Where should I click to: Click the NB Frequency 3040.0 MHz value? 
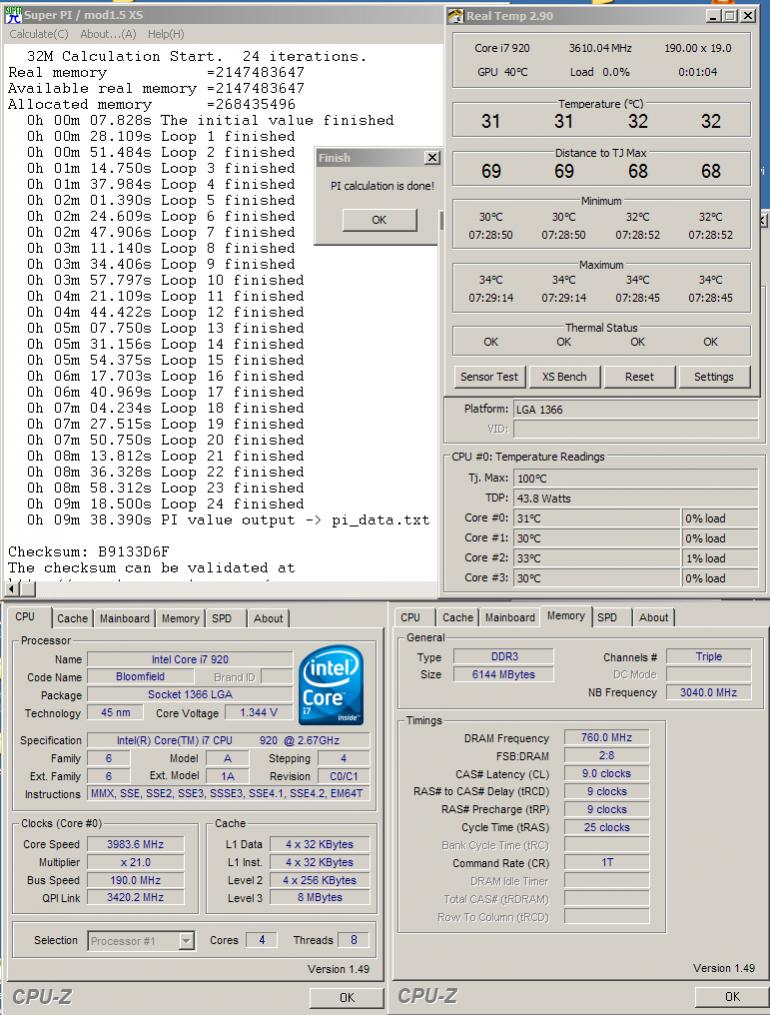pos(709,692)
